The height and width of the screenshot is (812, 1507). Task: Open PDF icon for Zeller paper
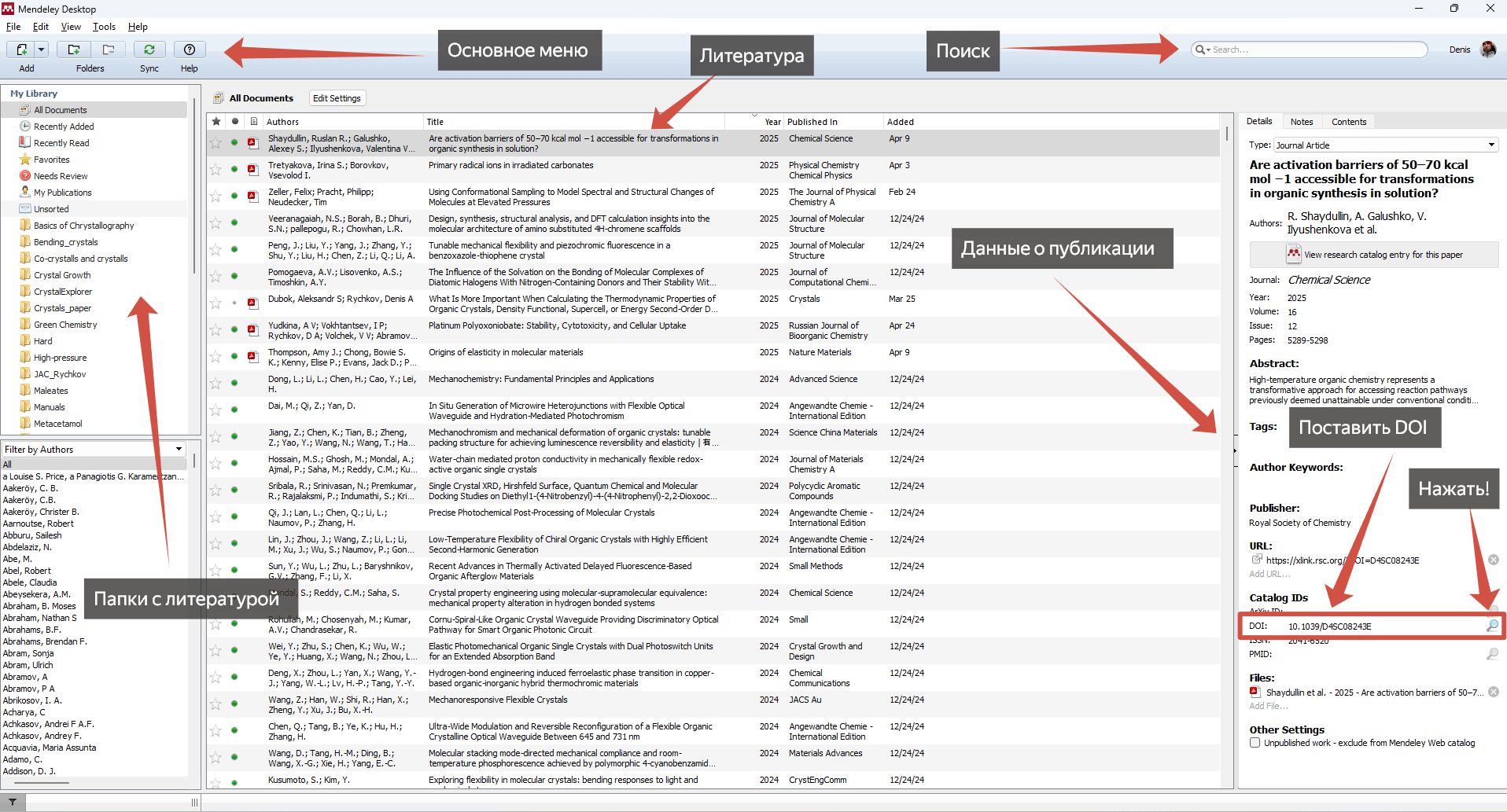click(253, 197)
